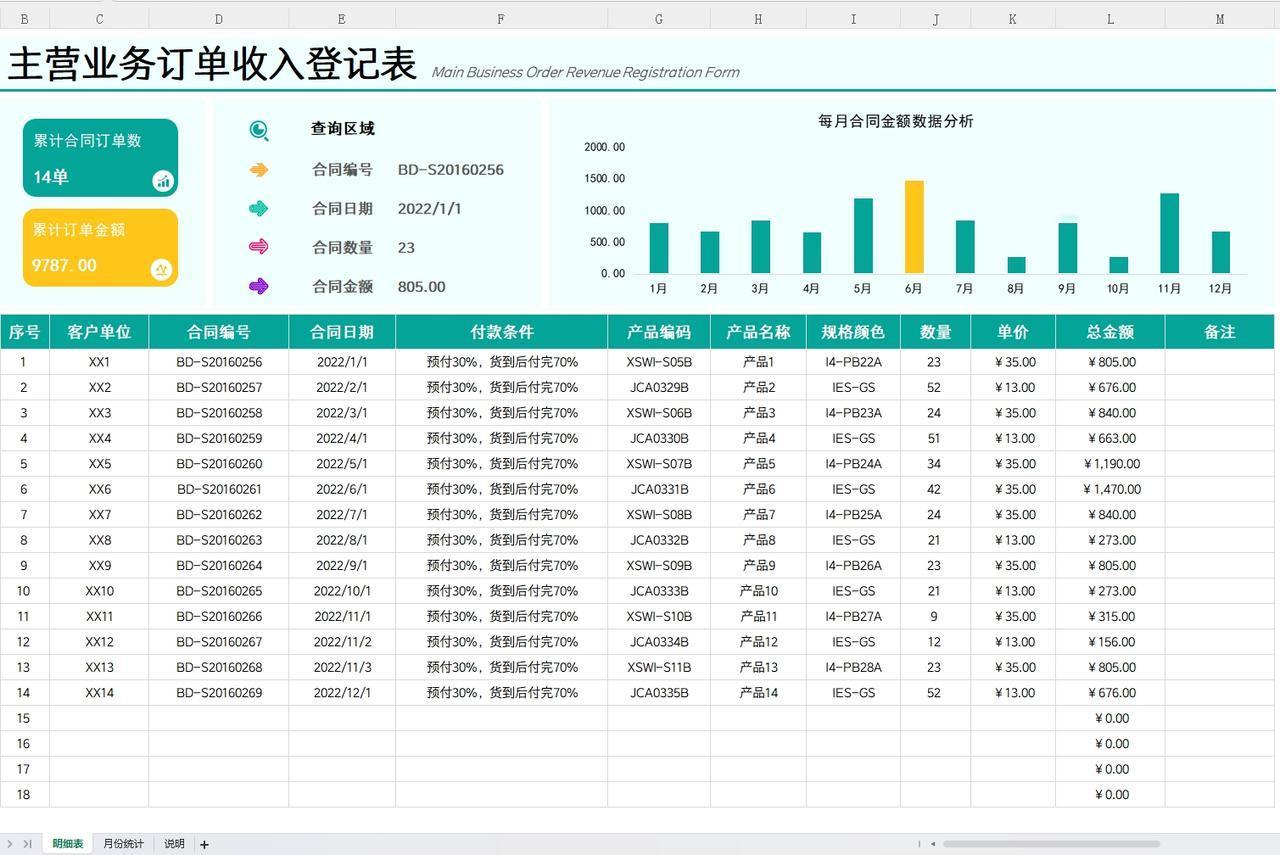Jump to last sheet using tab arrow
Image resolution: width=1280 pixels, height=855 pixels.
pos(27,844)
